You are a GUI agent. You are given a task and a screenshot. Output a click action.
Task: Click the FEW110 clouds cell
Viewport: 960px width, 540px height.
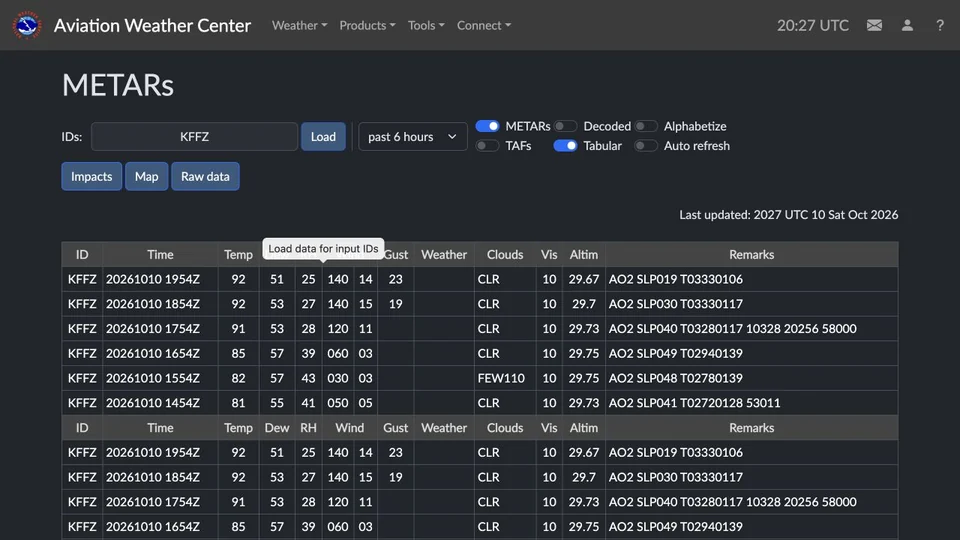coord(505,378)
